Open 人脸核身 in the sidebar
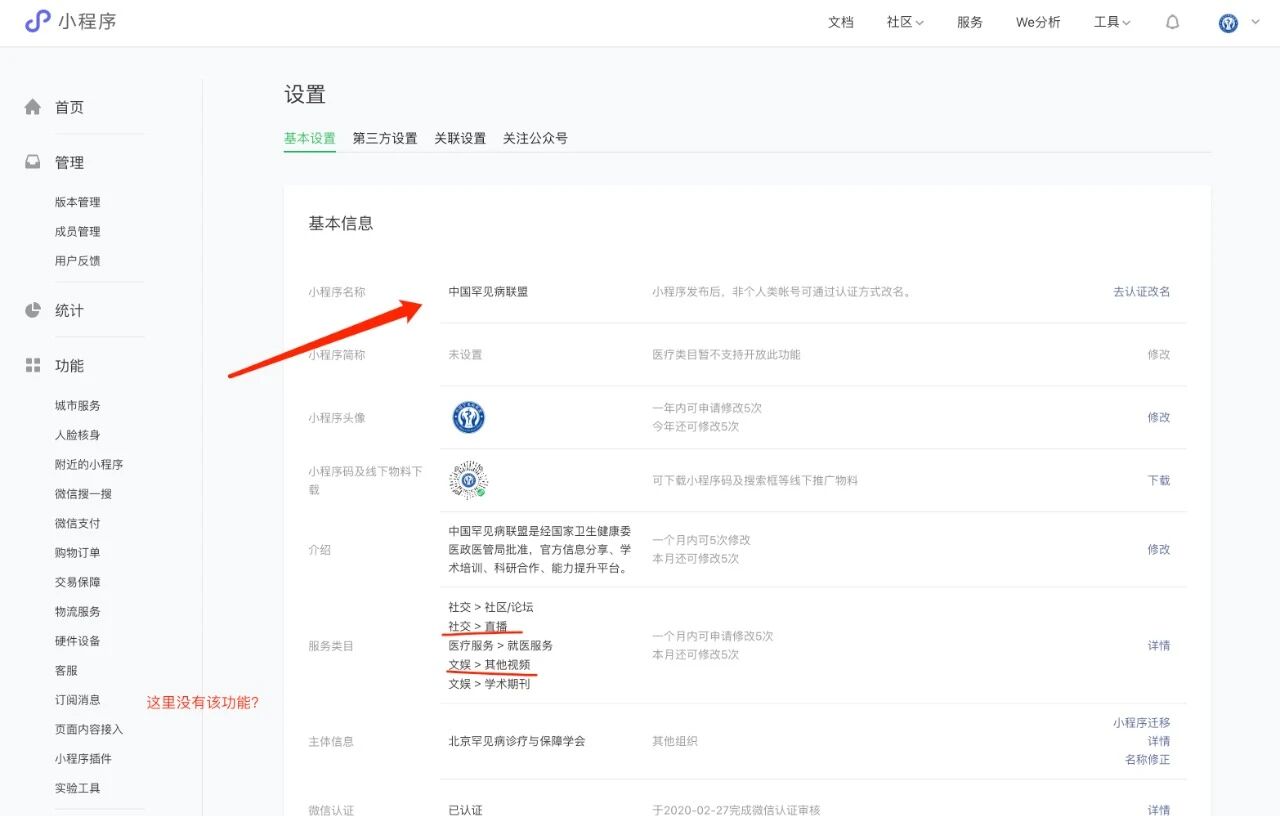Viewport: 1280px width, 816px height. tap(78, 435)
